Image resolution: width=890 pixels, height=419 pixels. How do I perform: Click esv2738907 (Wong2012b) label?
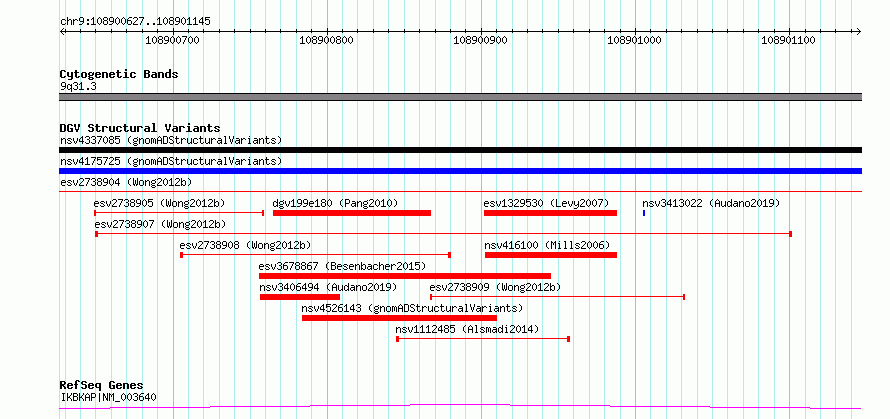pos(160,224)
